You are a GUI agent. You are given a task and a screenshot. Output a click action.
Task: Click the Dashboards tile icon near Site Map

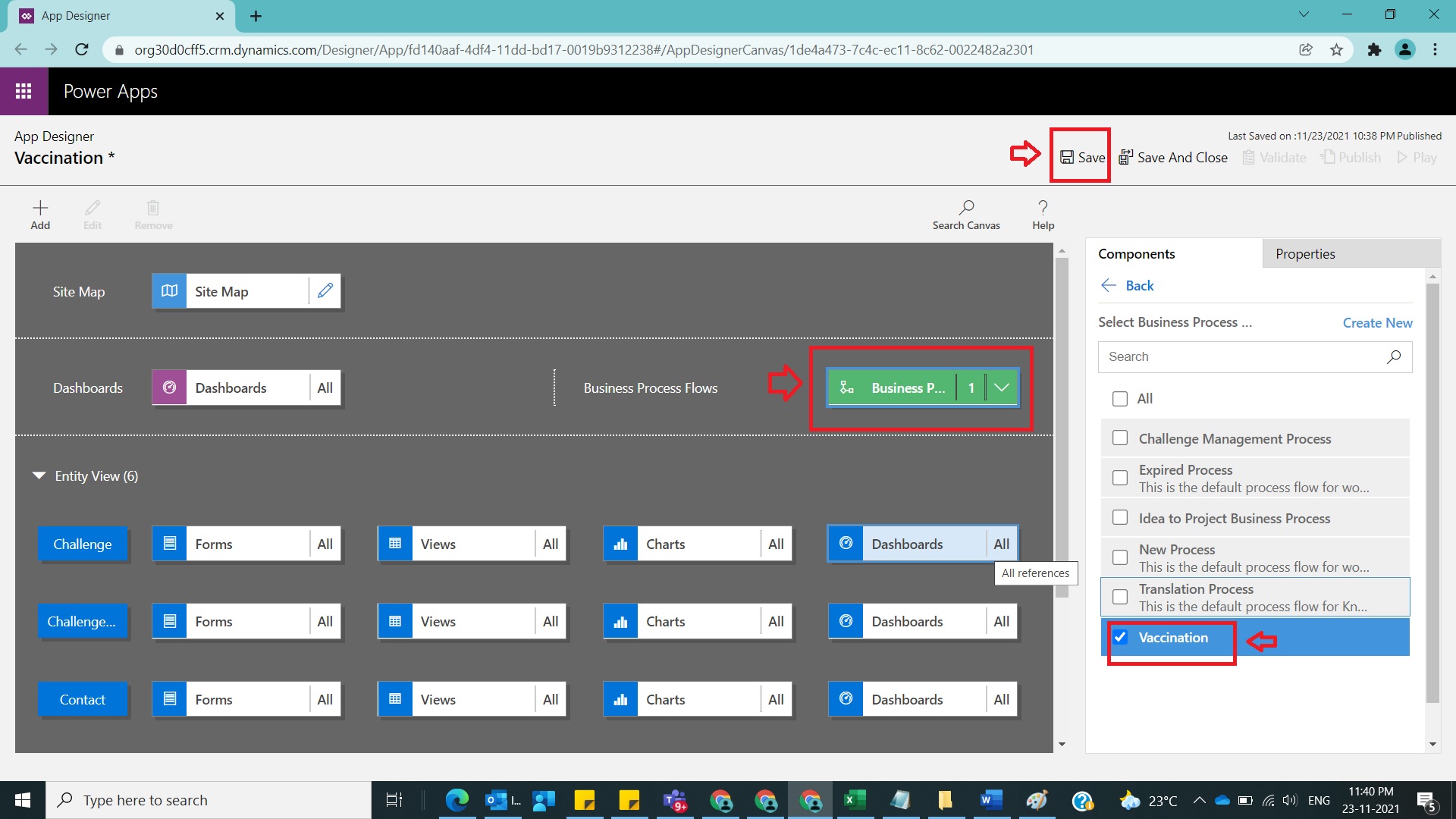tap(168, 387)
